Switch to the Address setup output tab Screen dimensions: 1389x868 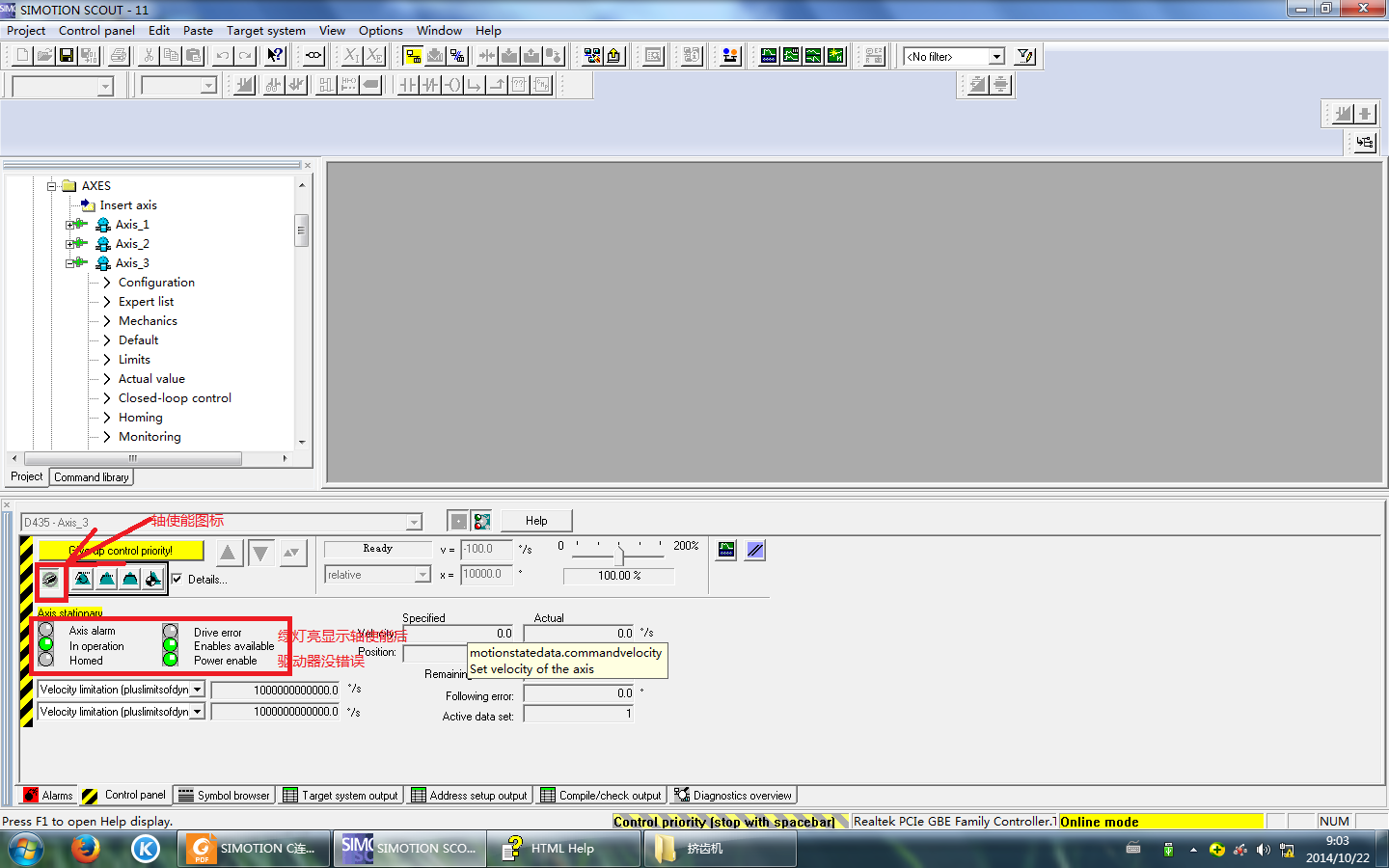pyautogui.click(x=470, y=796)
